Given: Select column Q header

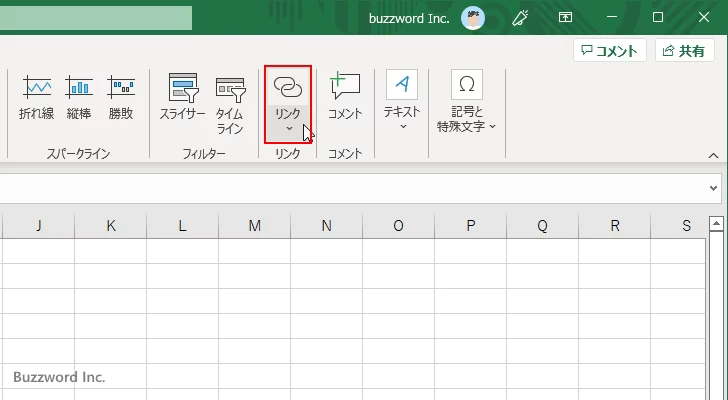Looking at the screenshot, I should (542, 226).
